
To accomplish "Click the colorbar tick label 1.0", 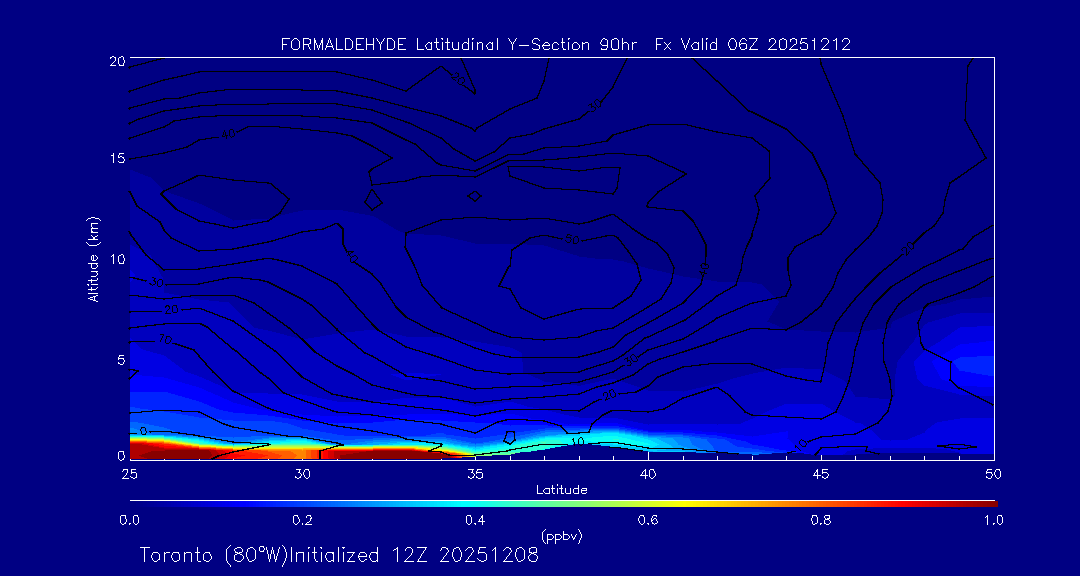I will (994, 520).
